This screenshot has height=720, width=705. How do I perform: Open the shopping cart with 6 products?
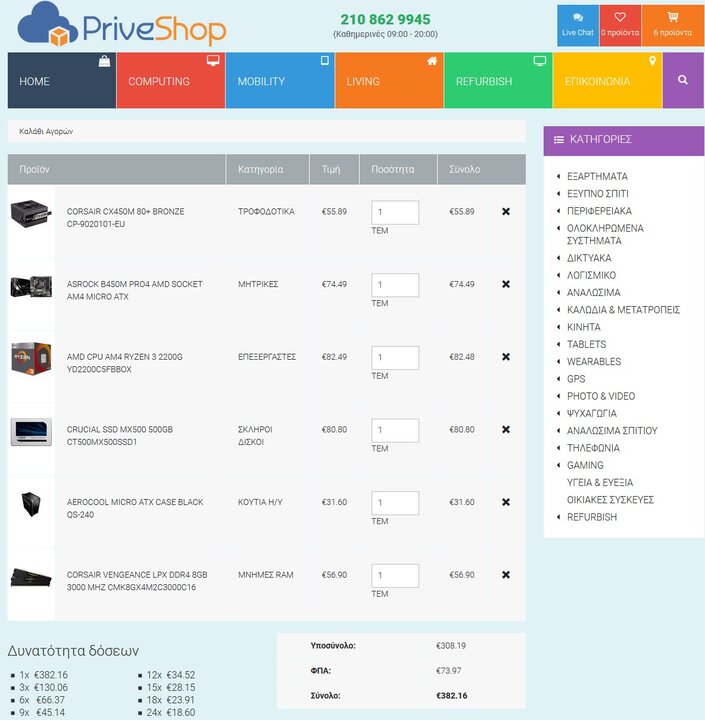pyautogui.click(x=672, y=25)
